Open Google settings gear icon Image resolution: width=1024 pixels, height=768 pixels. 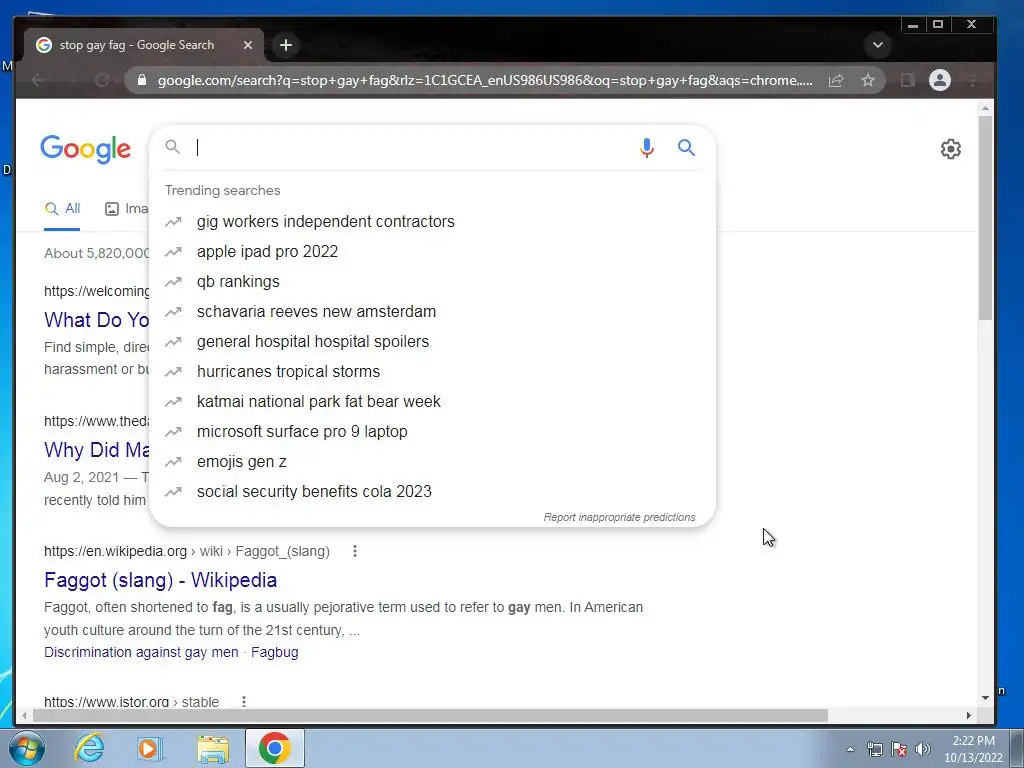(950, 149)
